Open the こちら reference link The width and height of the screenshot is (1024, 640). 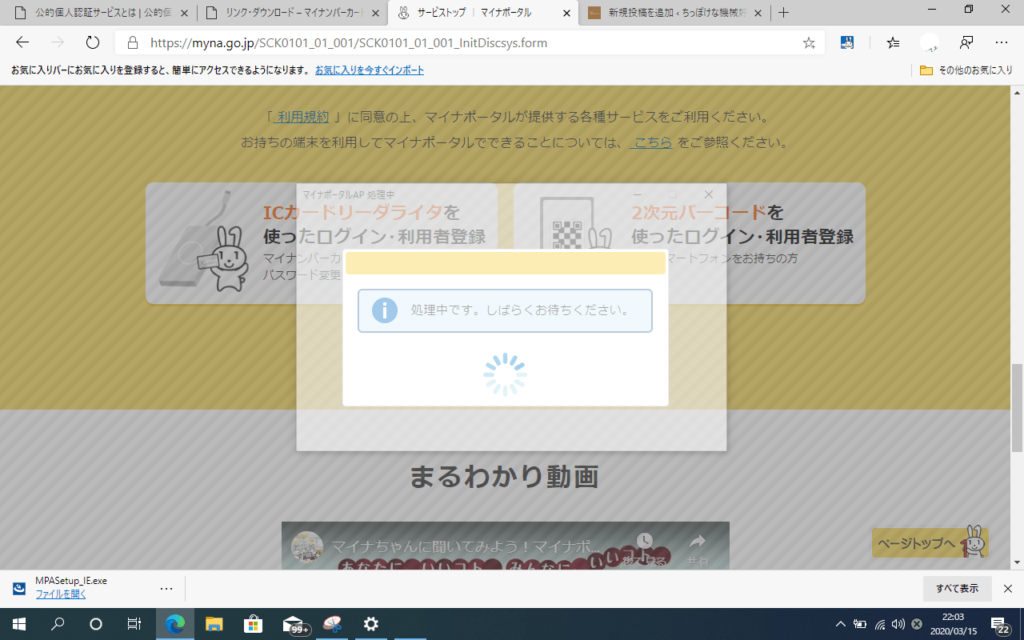[651, 142]
